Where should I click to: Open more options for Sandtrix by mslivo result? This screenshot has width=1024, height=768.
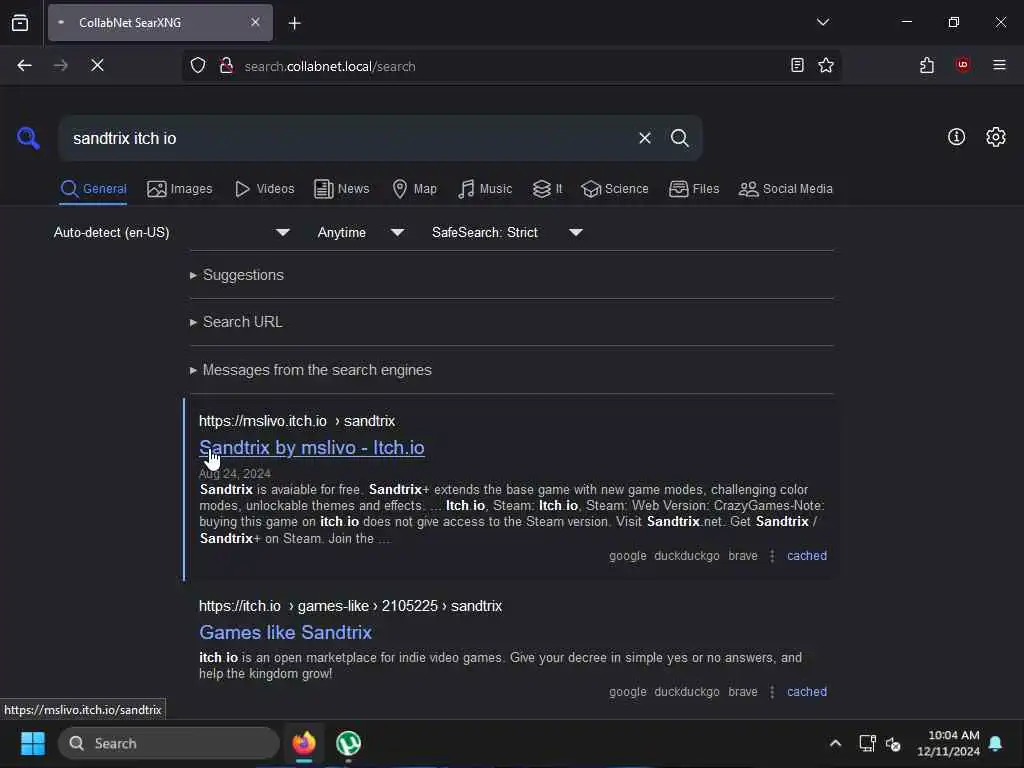(x=772, y=556)
